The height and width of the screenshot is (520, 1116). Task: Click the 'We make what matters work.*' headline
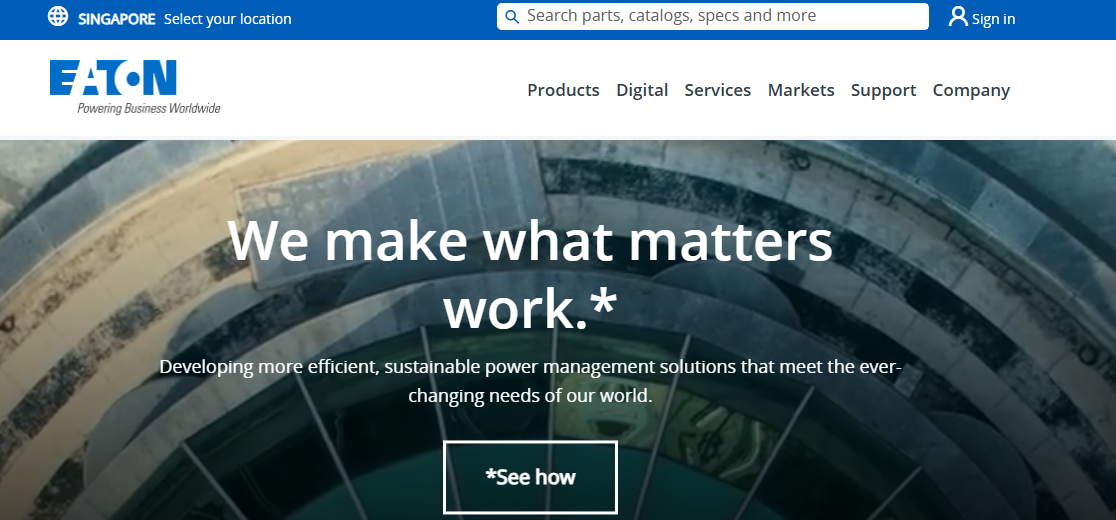[x=530, y=275]
